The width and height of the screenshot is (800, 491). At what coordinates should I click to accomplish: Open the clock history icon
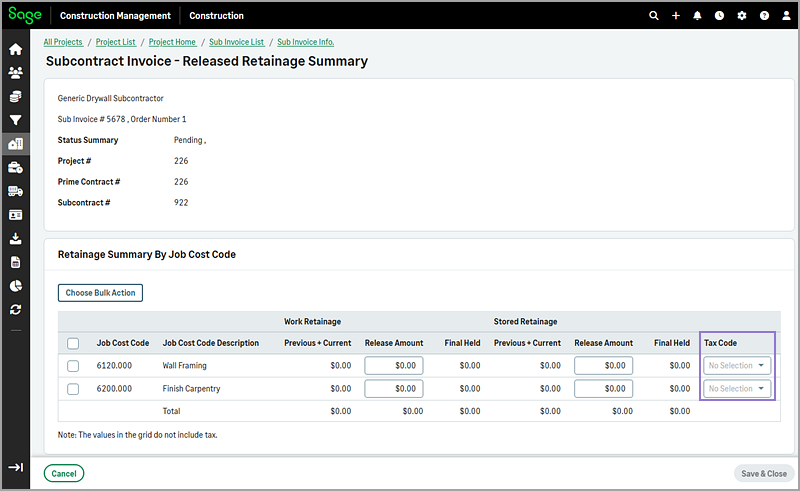720,16
